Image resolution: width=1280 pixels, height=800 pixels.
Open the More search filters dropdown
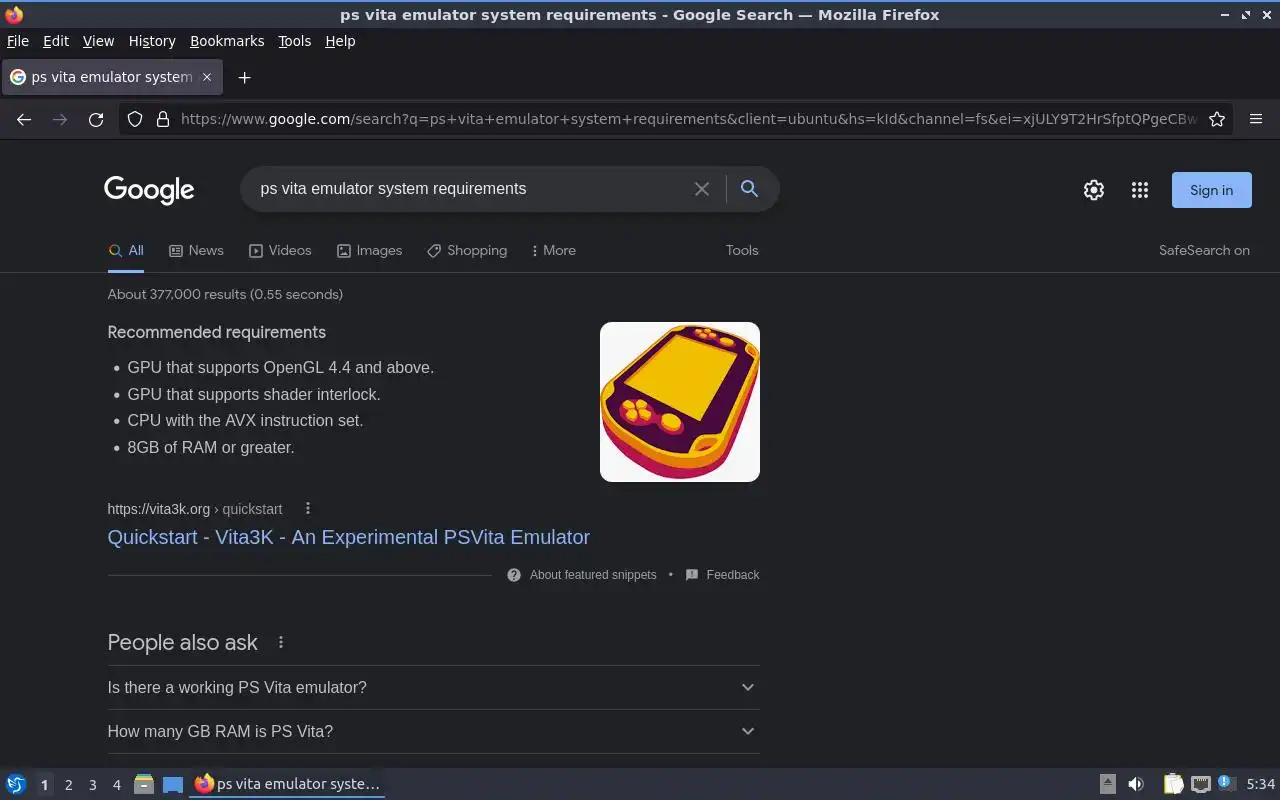(554, 250)
